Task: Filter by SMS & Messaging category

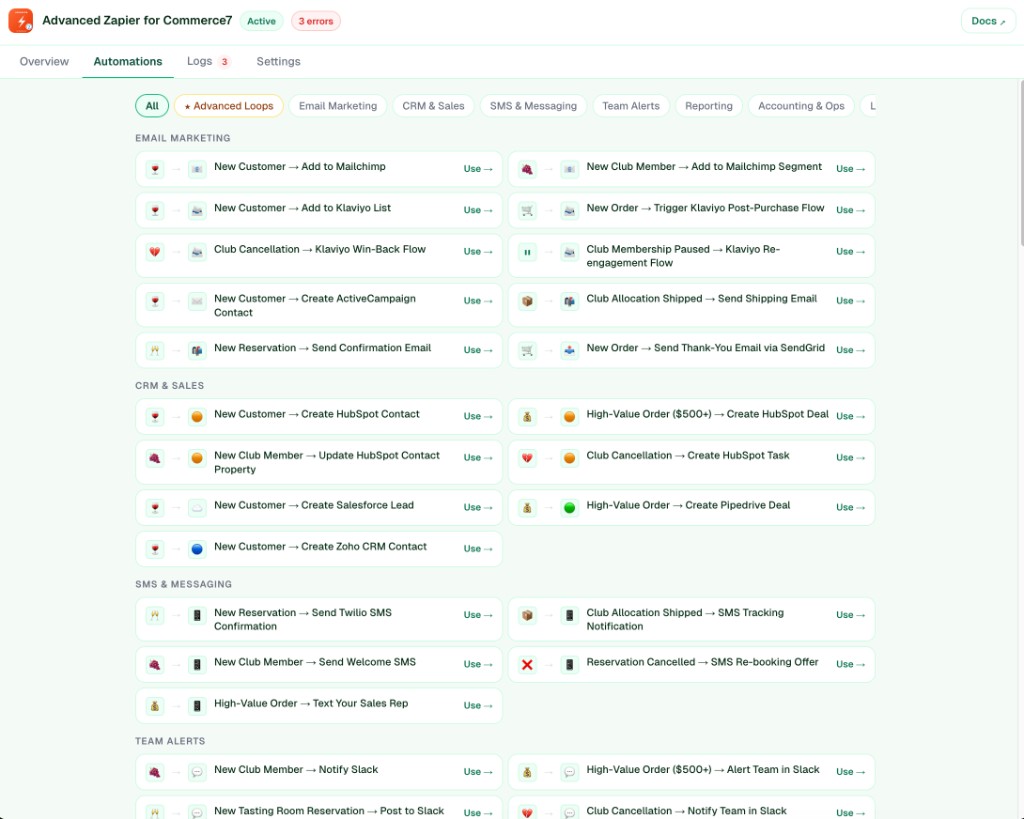Action: click(533, 106)
